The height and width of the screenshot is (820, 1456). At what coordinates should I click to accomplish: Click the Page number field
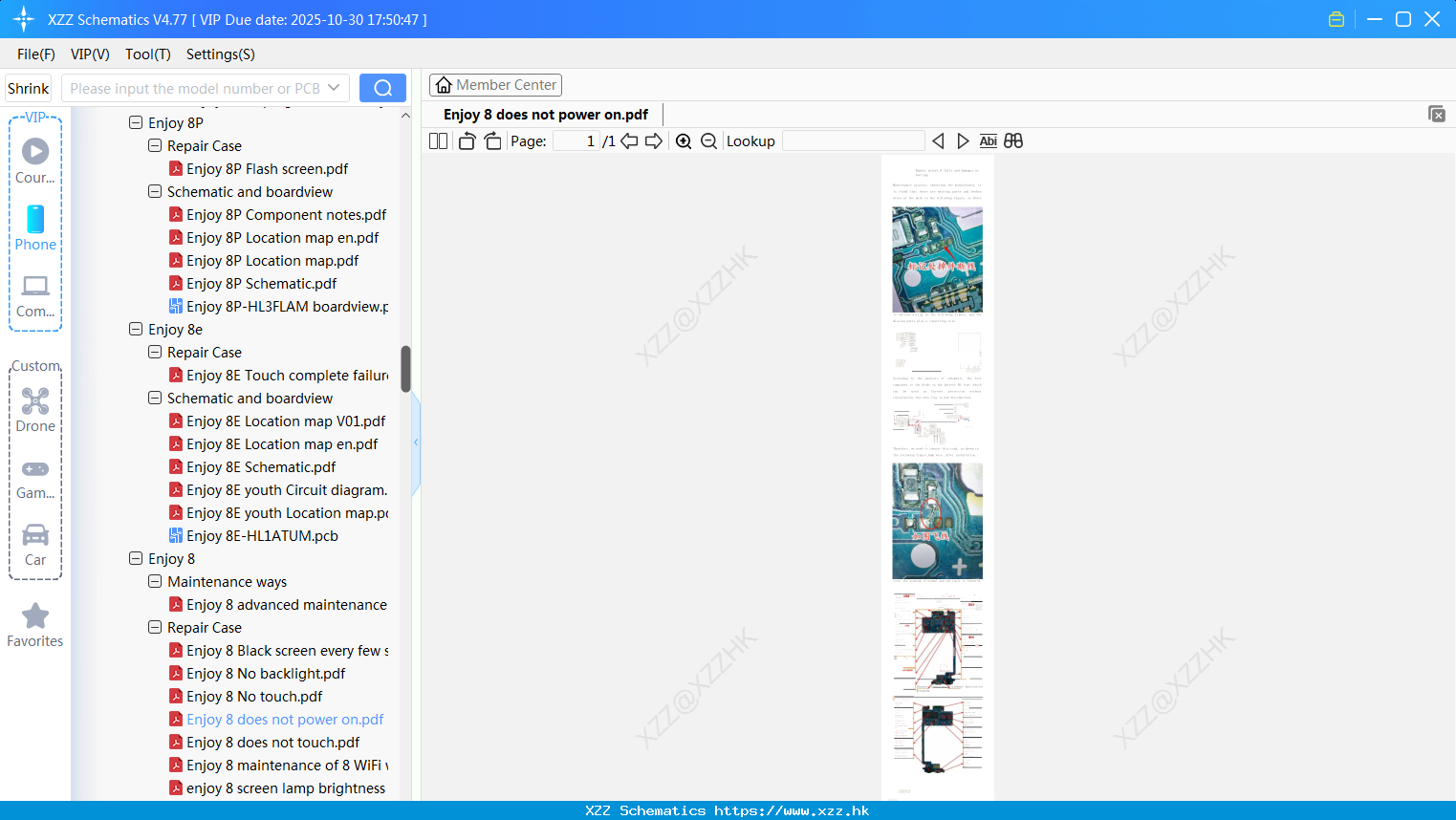(576, 141)
